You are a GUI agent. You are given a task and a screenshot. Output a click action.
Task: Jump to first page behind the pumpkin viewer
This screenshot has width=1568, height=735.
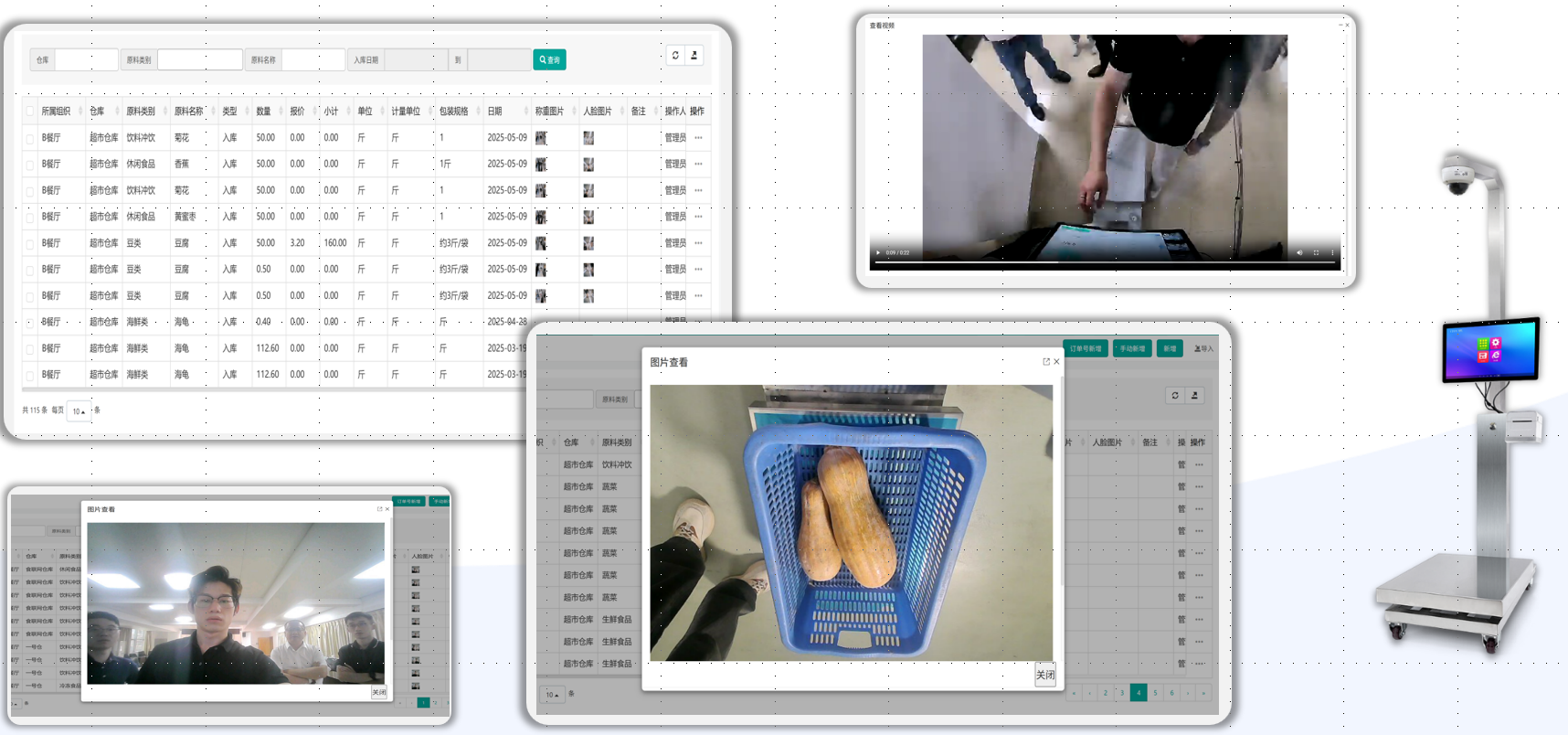(1073, 693)
